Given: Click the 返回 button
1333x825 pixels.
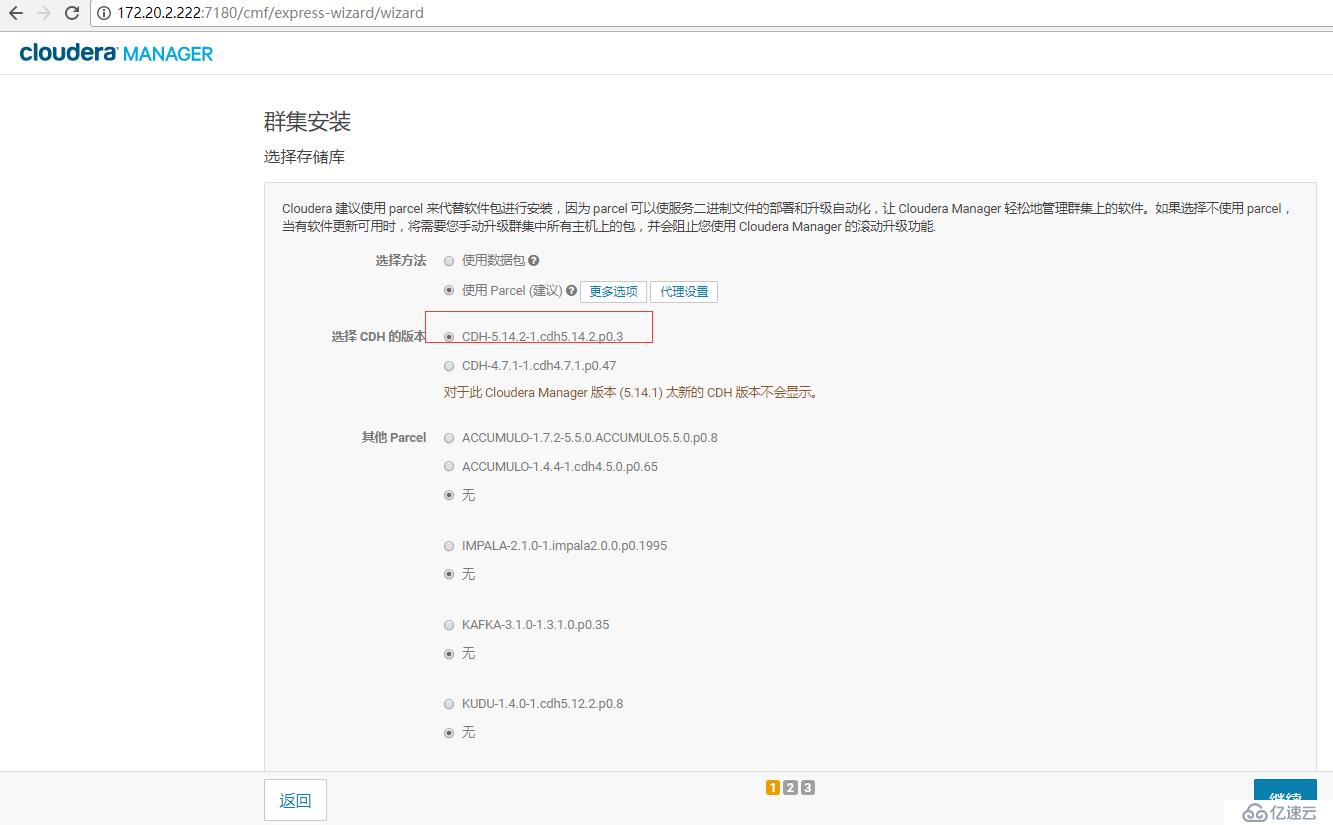Looking at the screenshot, I should pyautogui.click(x=295, y=800).
